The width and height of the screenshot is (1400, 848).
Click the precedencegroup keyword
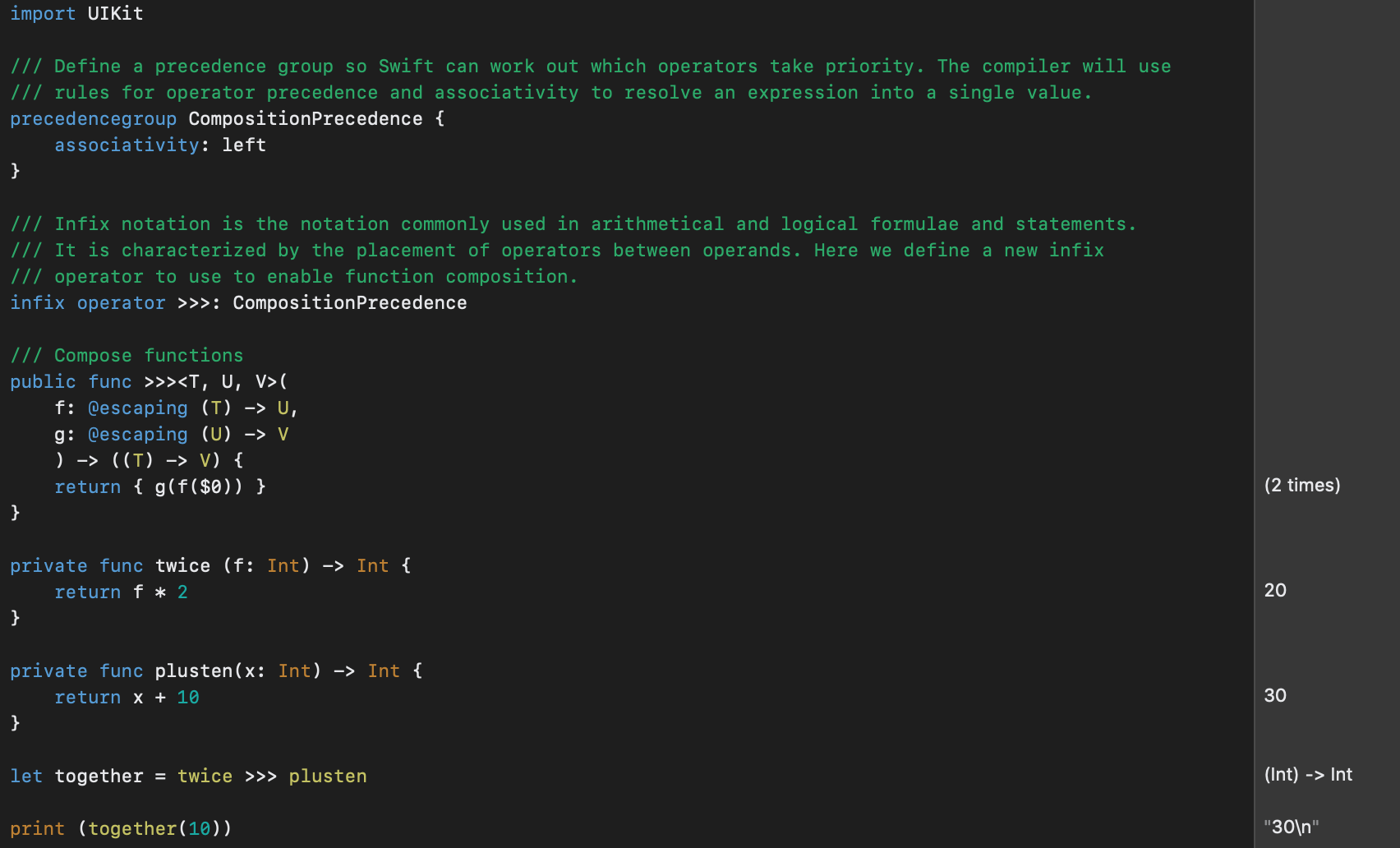(x=93, y=119)
